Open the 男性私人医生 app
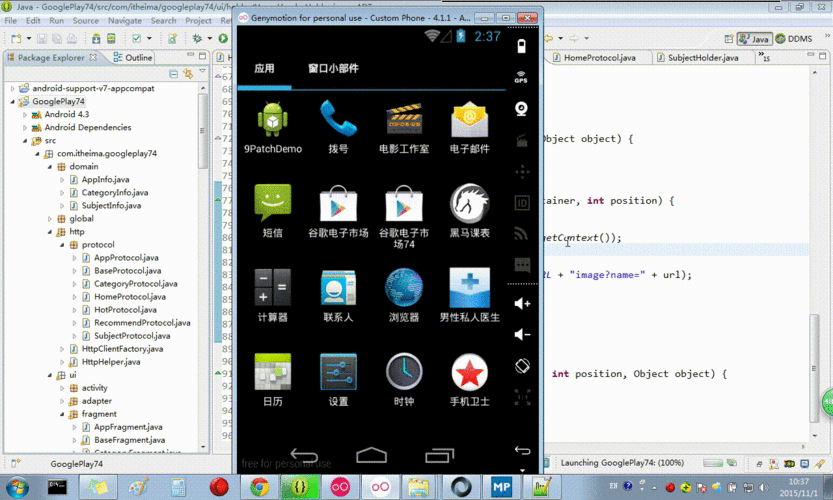Image resolution: width=833 pixels, height=500 pixels. point(470,295)
